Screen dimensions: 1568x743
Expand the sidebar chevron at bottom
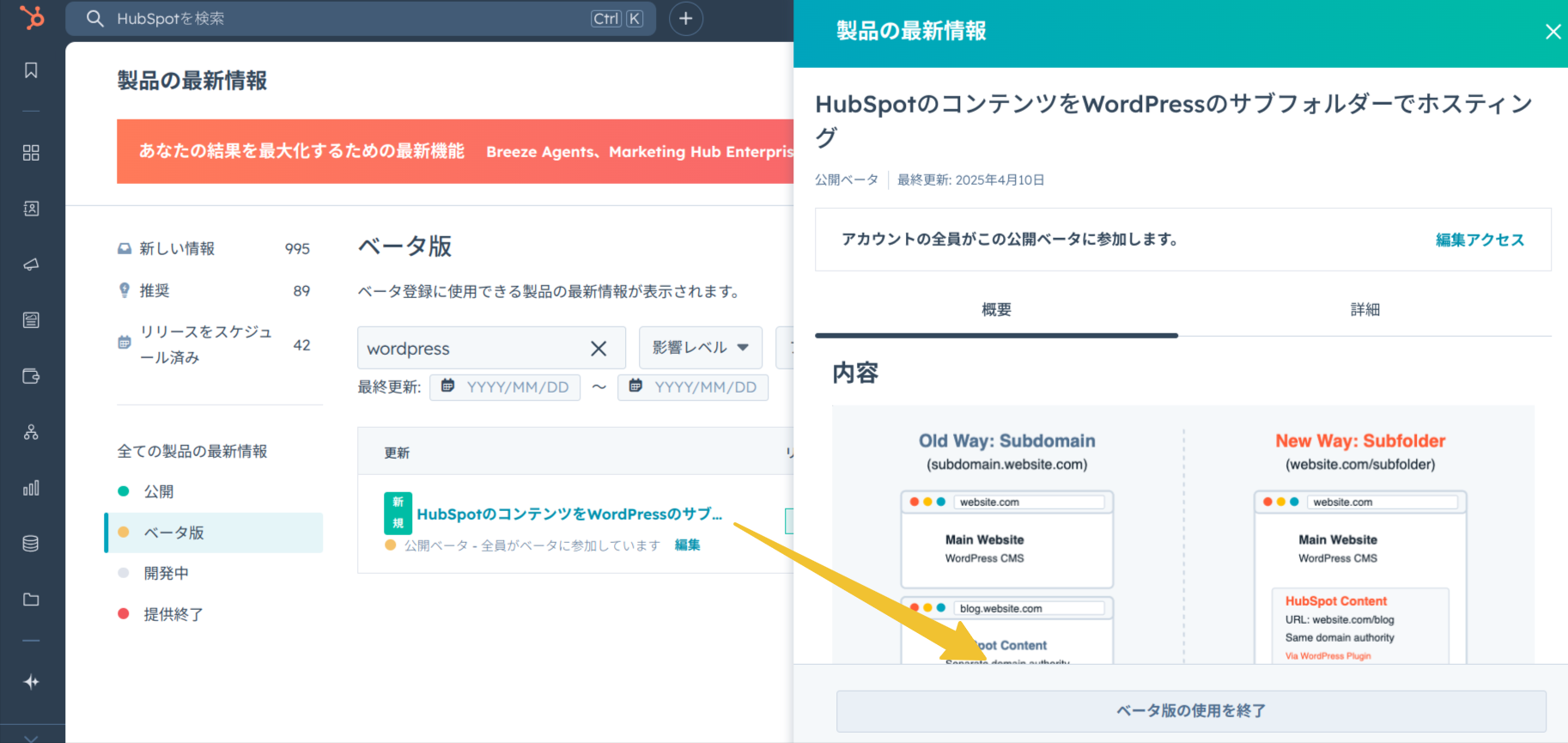point(31,737)
